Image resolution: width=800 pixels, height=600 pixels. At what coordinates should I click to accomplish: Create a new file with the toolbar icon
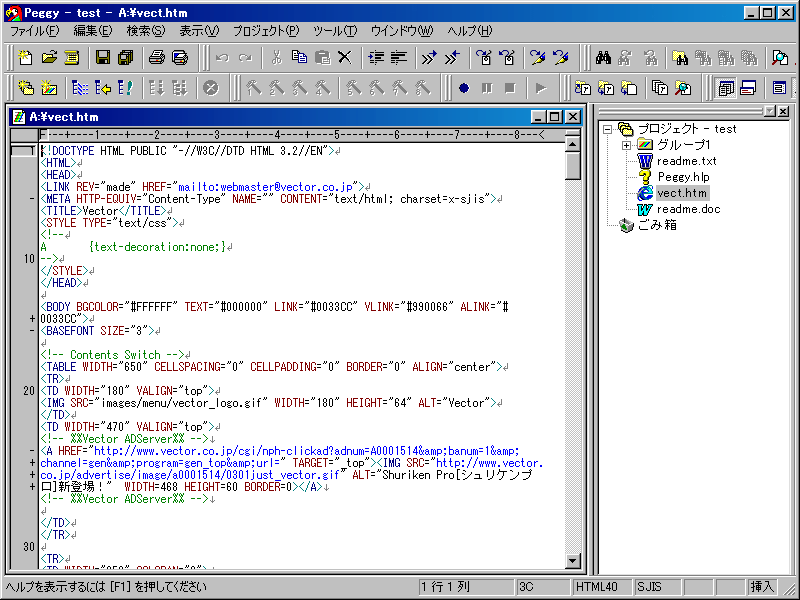(x=25, y=58)
